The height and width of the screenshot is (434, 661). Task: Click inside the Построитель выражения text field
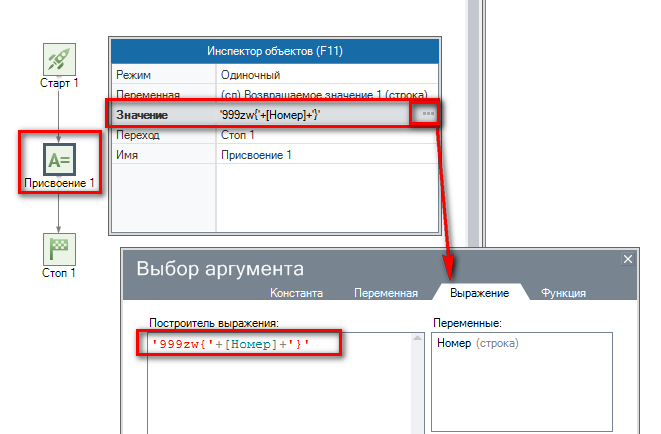280,390
